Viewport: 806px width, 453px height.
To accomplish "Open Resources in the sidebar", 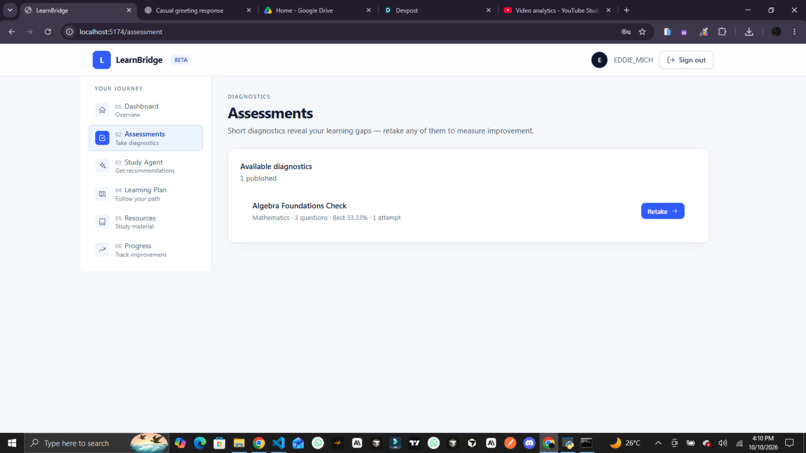I will [x=146, y=222].
